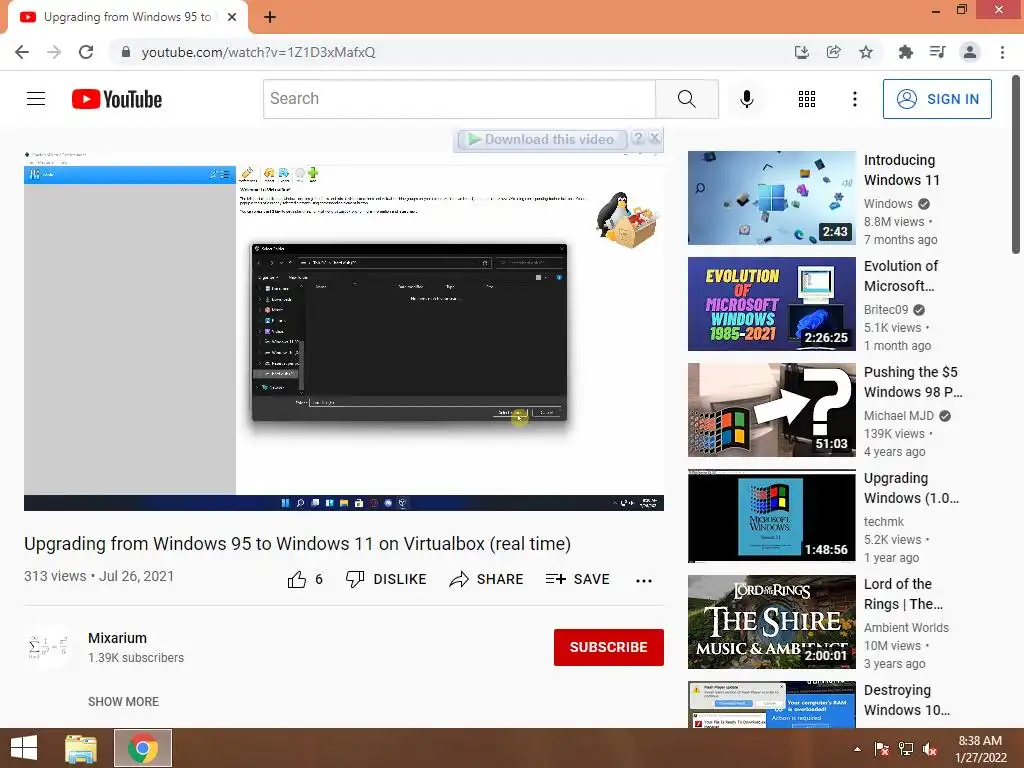This screenshot has width=1024, height=768.
Task: Open Introducing Windows 11 thumbnail
Action: click(x=771, y=198)
